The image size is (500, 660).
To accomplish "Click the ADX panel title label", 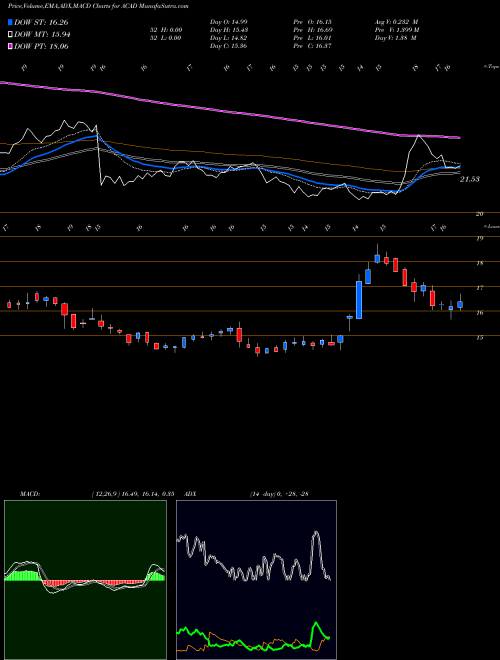I will click(x=190, y=494).
